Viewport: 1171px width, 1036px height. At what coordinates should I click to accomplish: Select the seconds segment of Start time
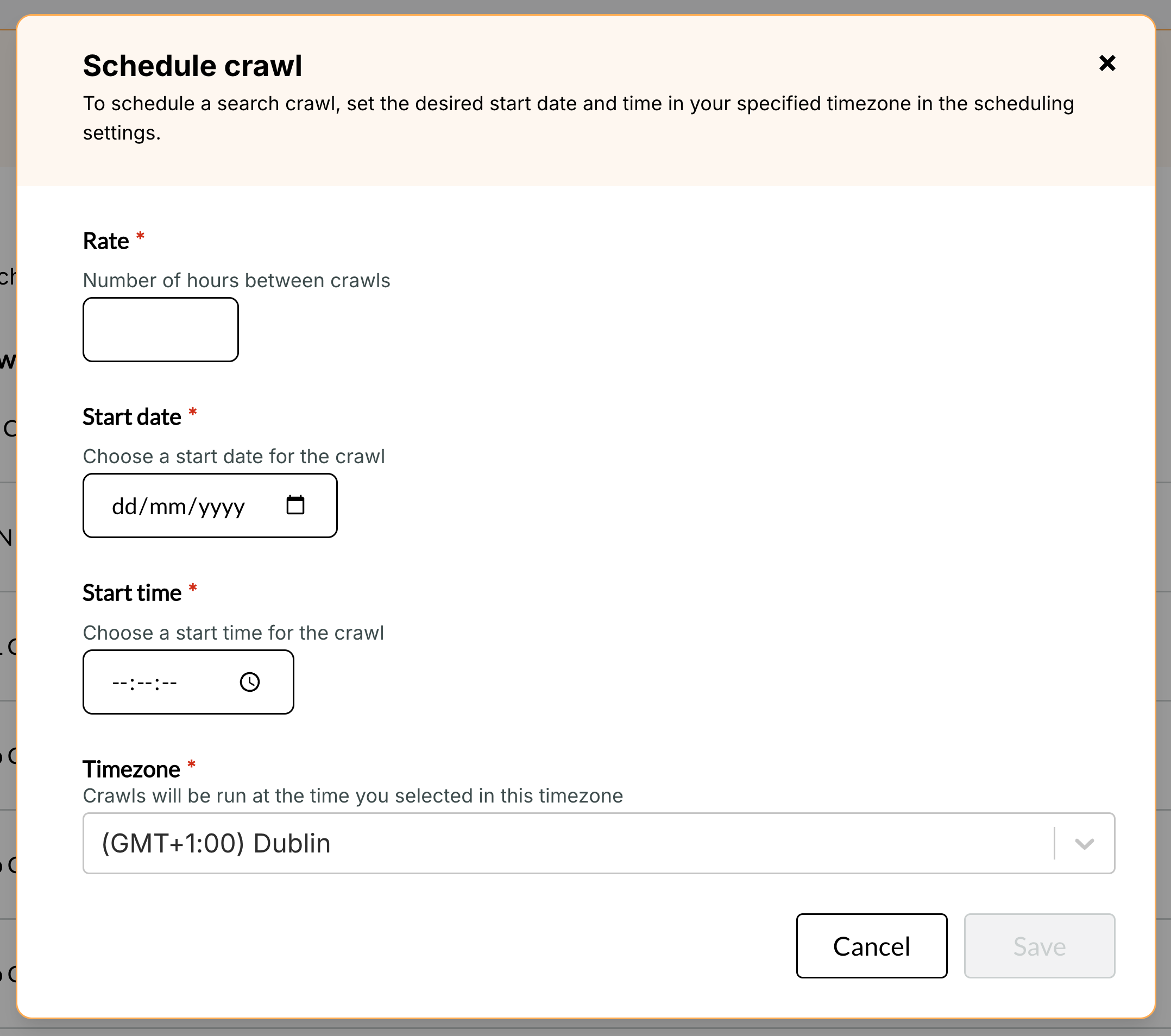click(x=169, y=683)
